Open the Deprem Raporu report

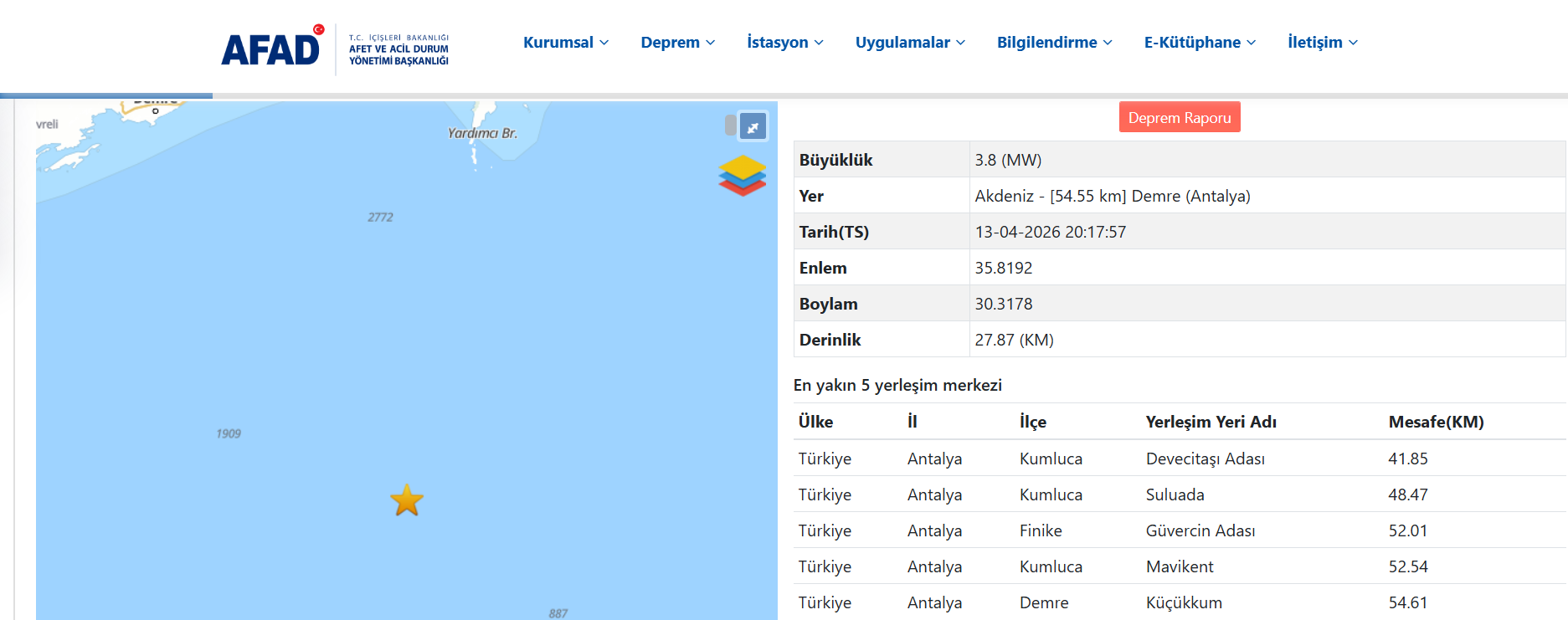coord(1179,118)
